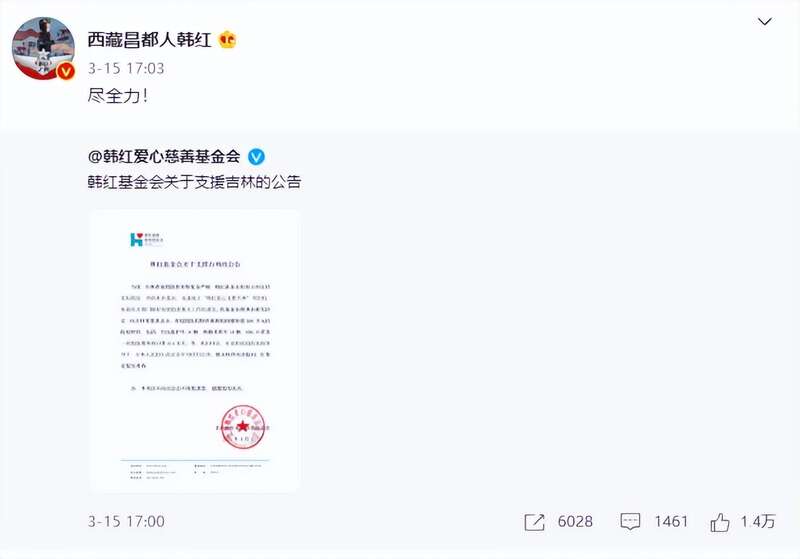Open original post timestamp 3-15 17:00
This screenshot has height=559, width=800.
click(x=126, y=521)
